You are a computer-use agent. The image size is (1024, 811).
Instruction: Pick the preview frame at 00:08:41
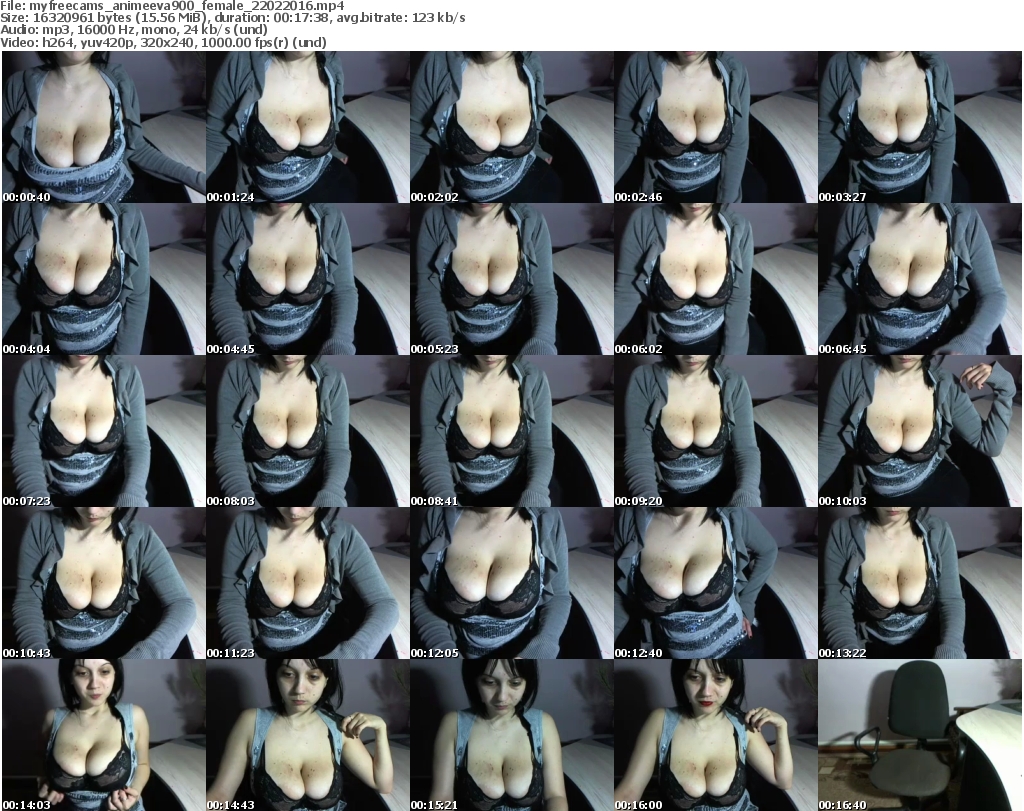[x=512, y=431]
